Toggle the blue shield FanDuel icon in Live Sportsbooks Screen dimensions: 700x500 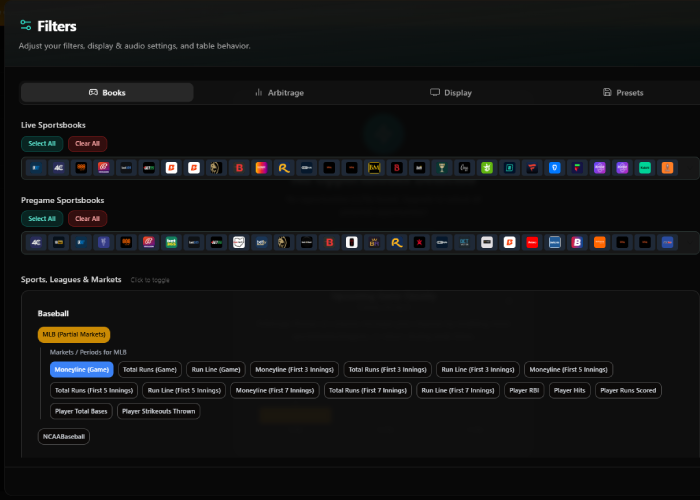[x=554, y=168]
